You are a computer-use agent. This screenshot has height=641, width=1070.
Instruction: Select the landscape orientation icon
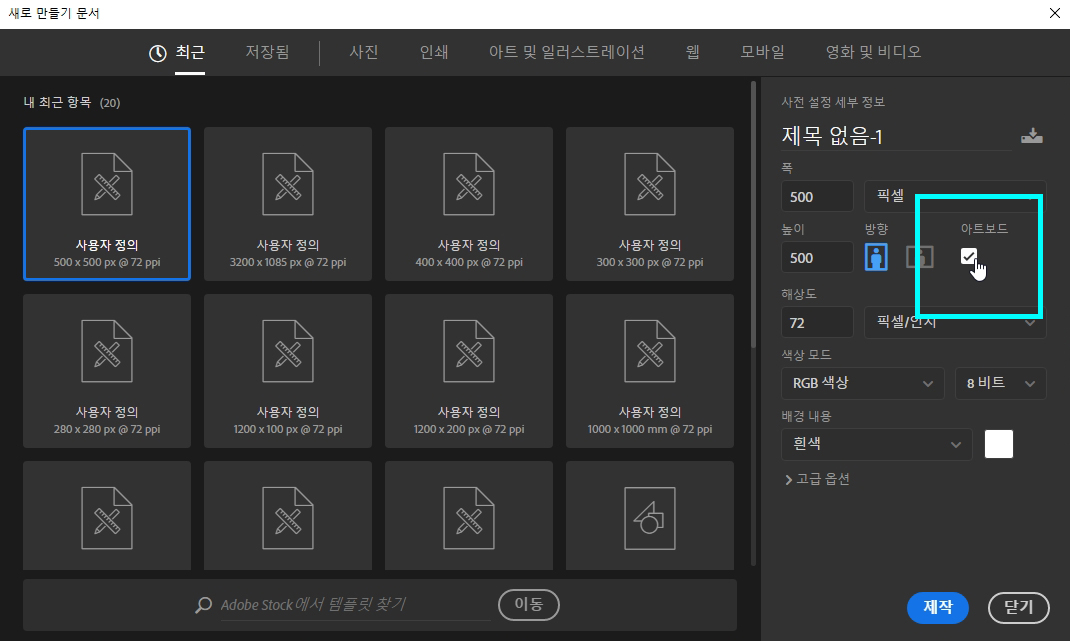coord(919,257)
